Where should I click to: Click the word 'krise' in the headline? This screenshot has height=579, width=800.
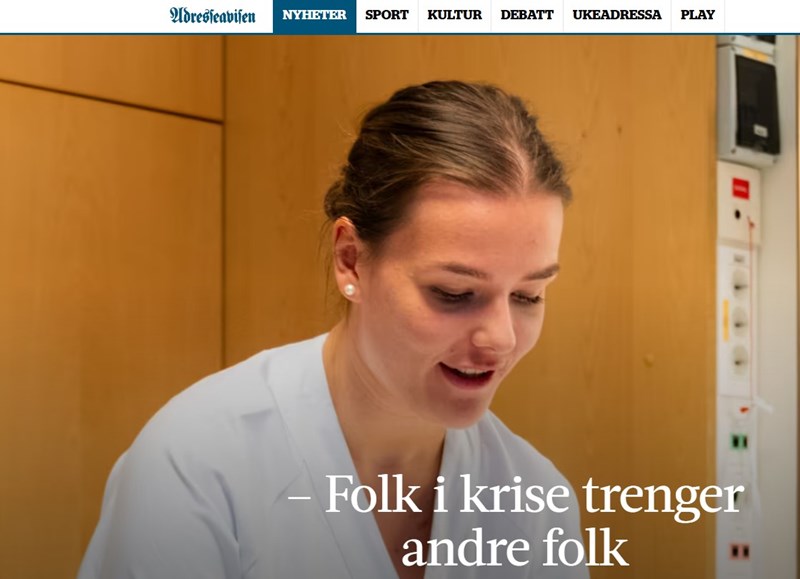[515, 493]
